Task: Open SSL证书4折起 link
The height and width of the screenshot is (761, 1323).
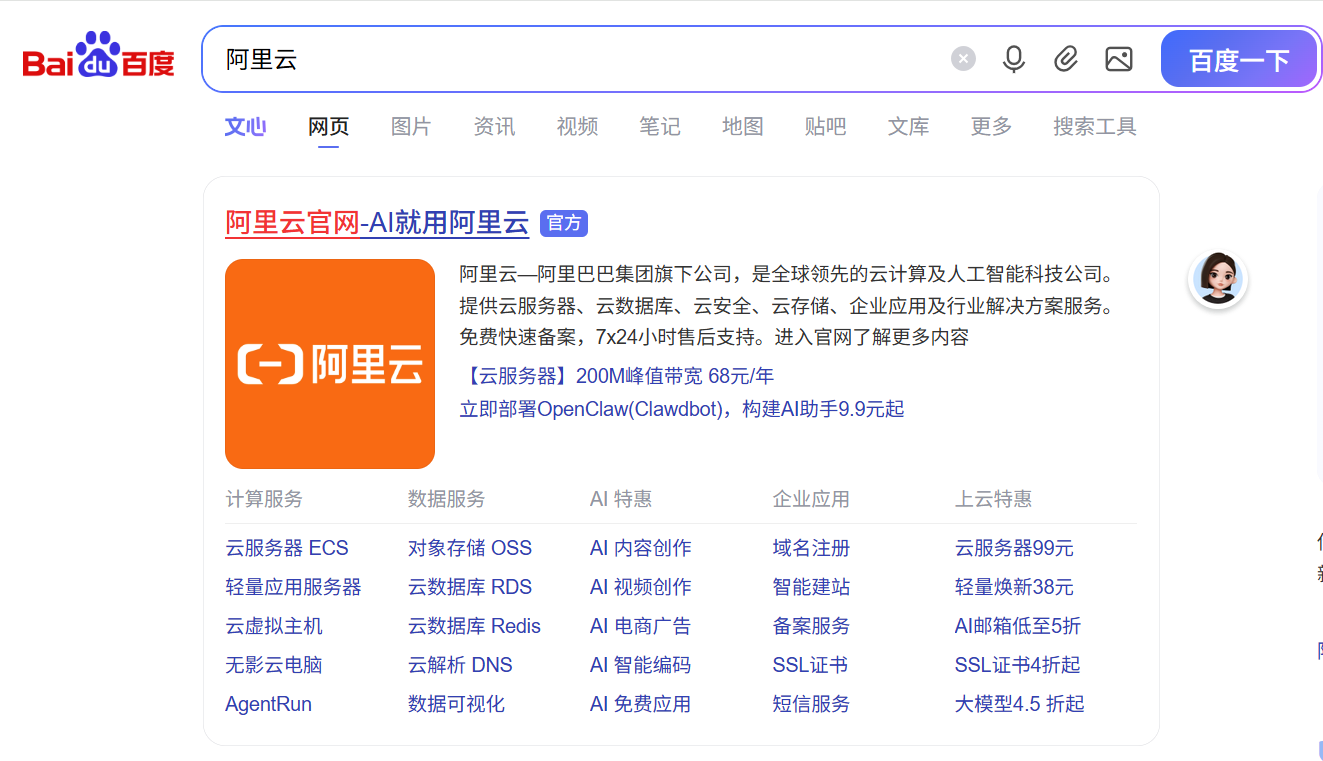Action: (1018, 665)
